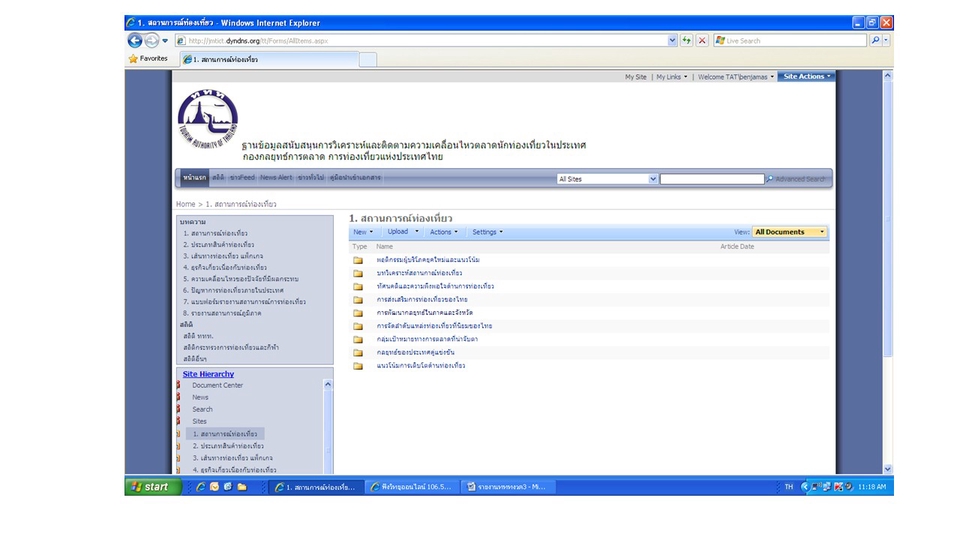960x540 pixels.
Task: Click folder icon for กลยุทธ์ของประเทศคู่แข่งขัน
Action: point(358,353)
